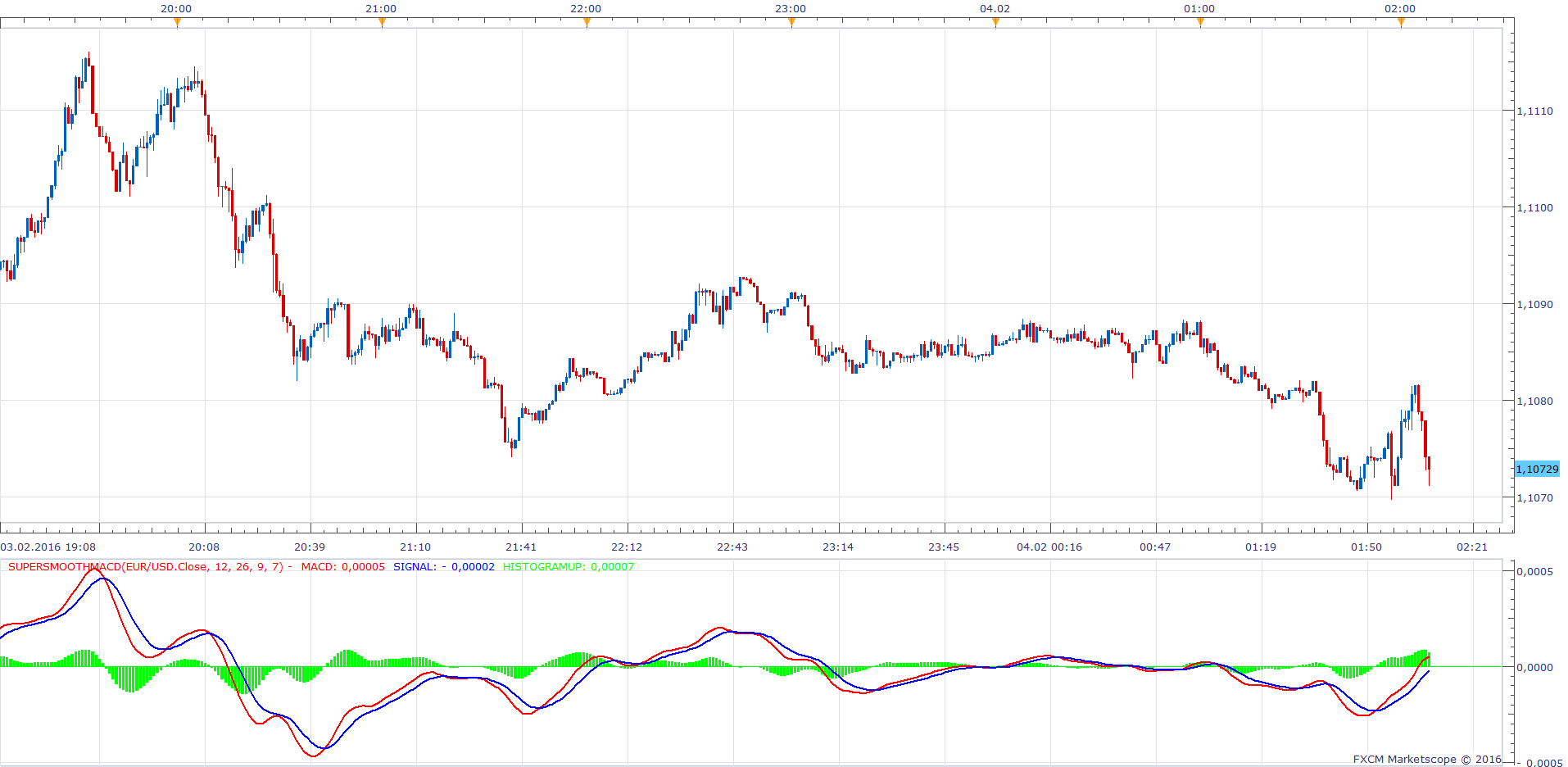Click the SIGNAL: - 0,00002 value label

(x=444, y=566)
